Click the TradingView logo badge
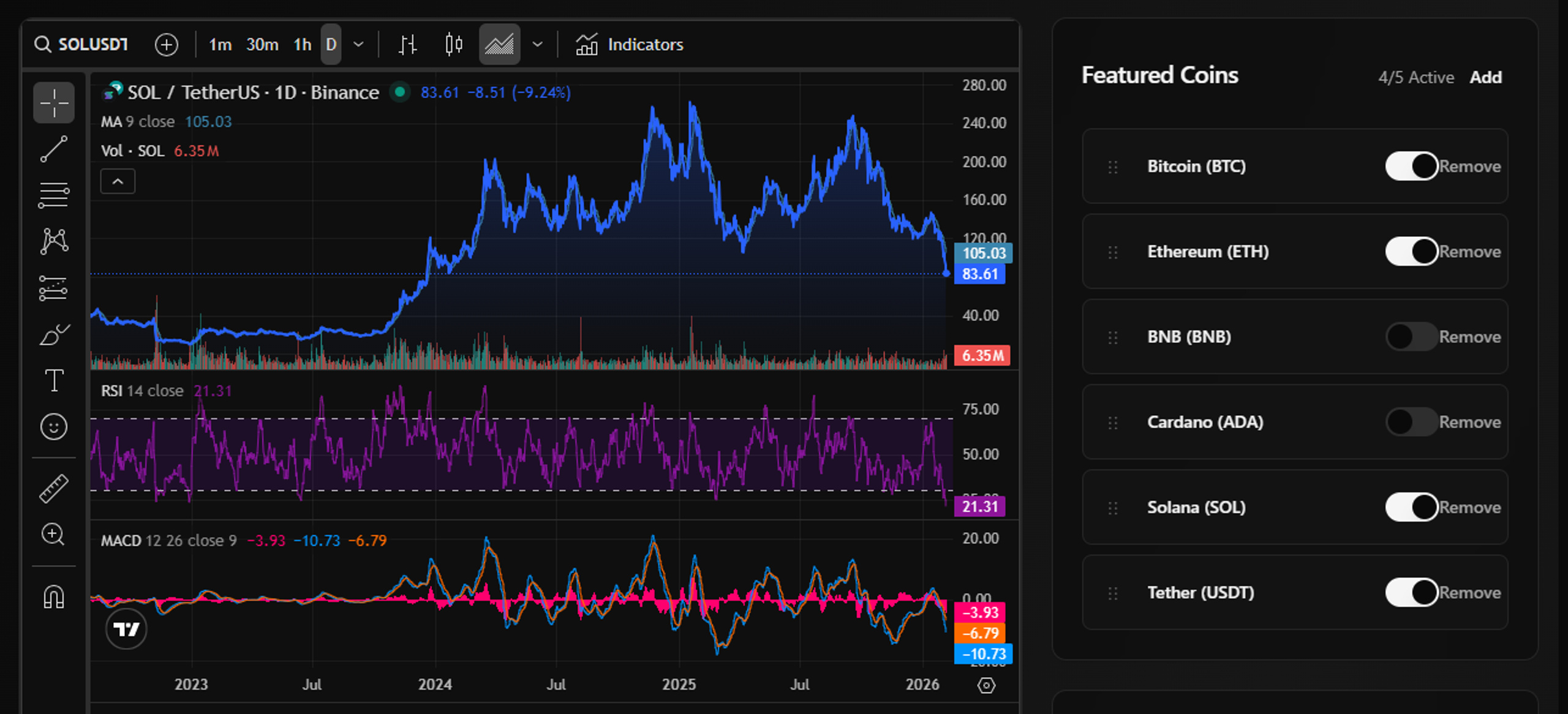The image size is (1568, 714). (x=126, y=629)
